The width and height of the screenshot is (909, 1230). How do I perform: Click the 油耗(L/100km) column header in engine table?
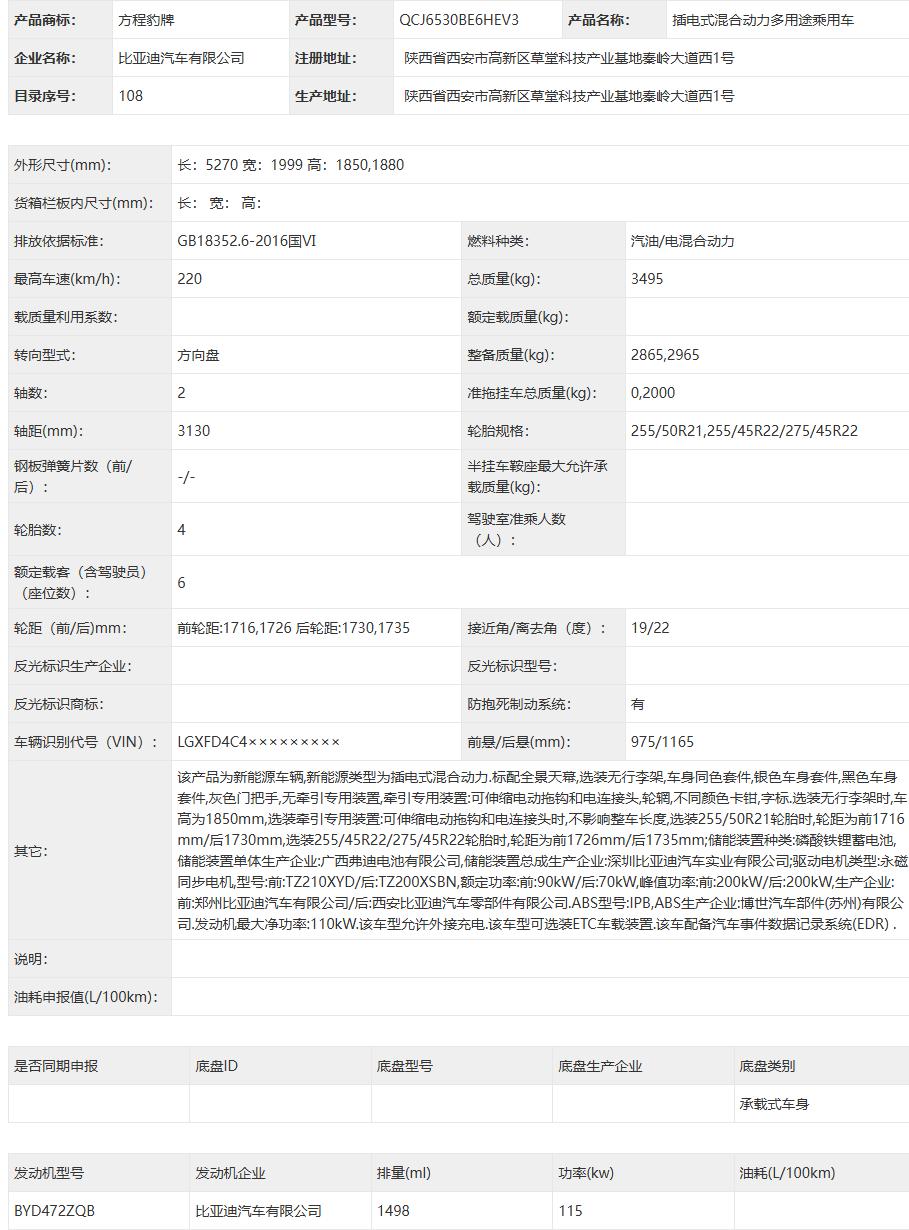click(787, 1173)
